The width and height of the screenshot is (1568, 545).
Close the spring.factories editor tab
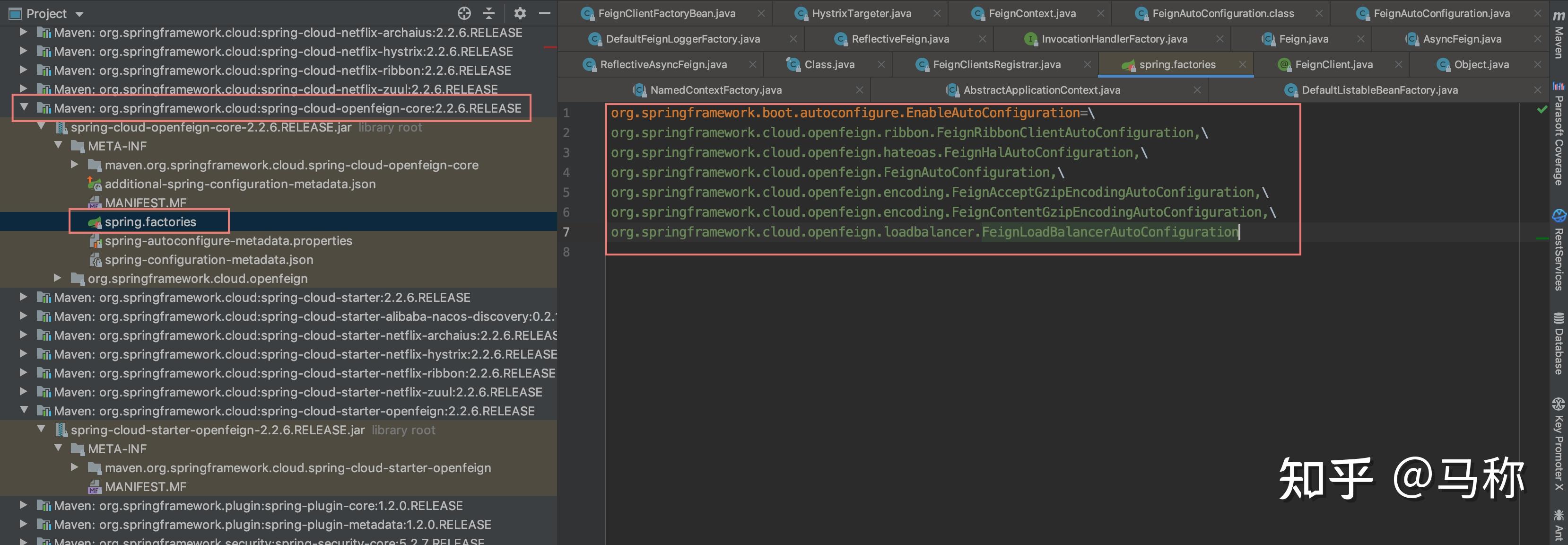1242,64
